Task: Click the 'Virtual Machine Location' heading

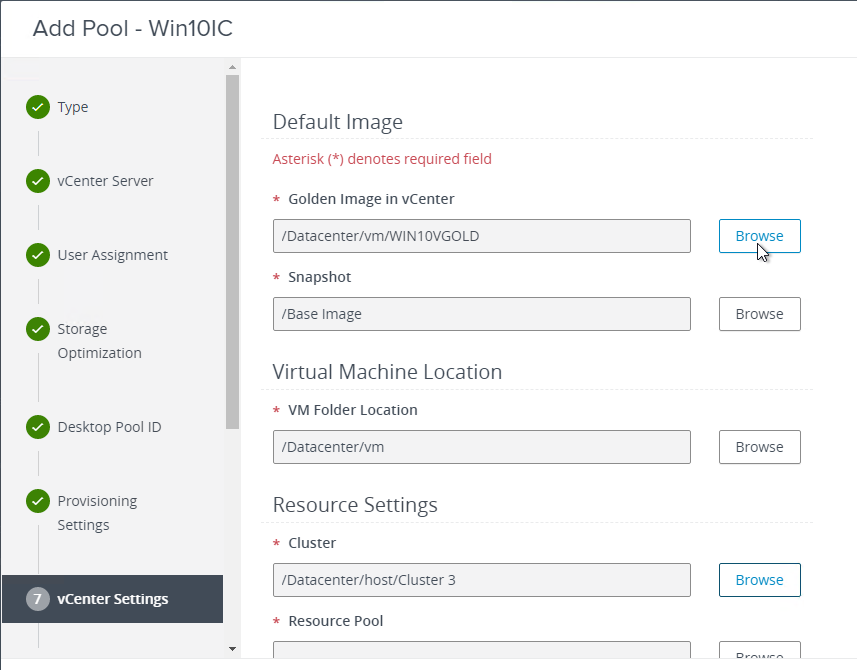Action: tap(387, 372)
